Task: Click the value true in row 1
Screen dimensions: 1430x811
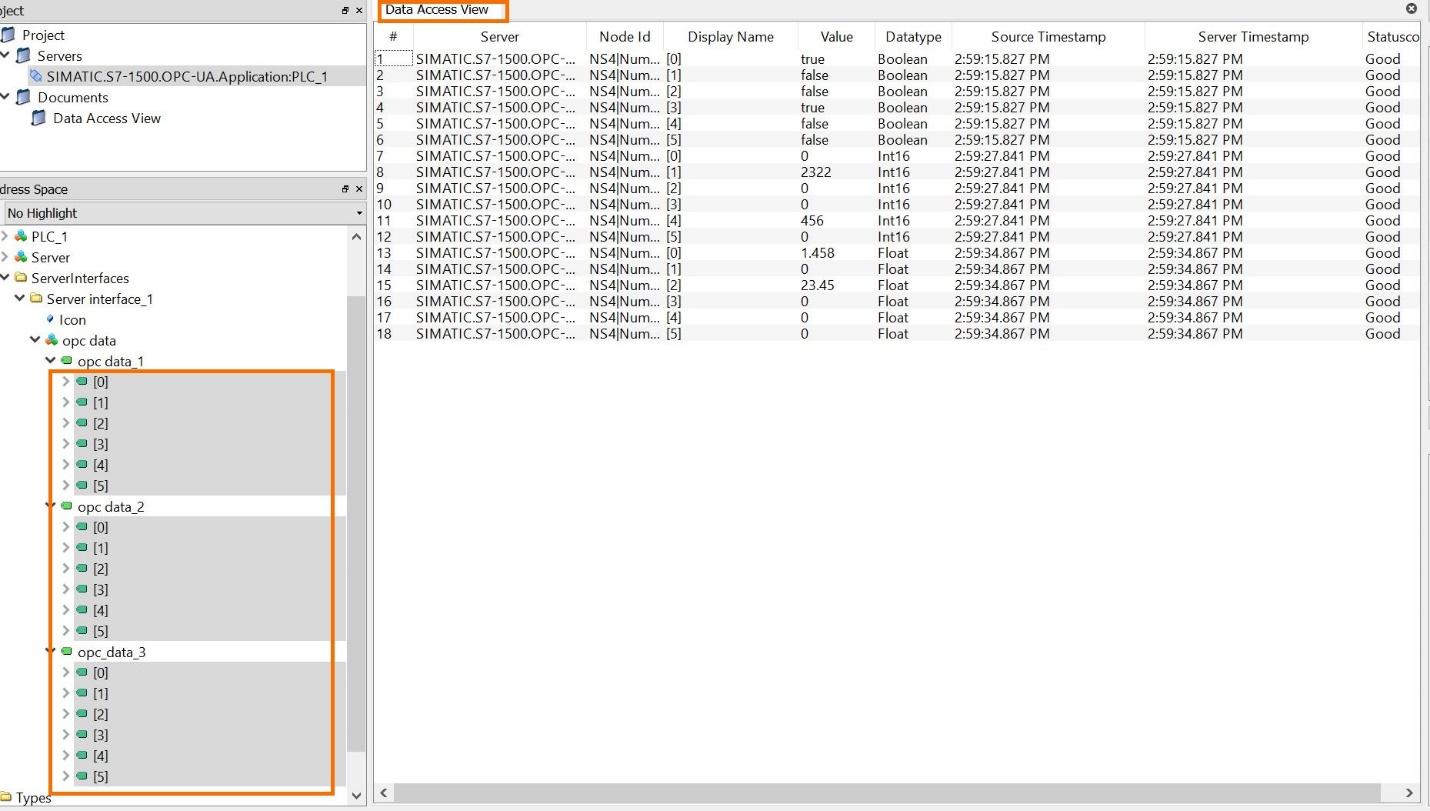Action: coord(813,59)
